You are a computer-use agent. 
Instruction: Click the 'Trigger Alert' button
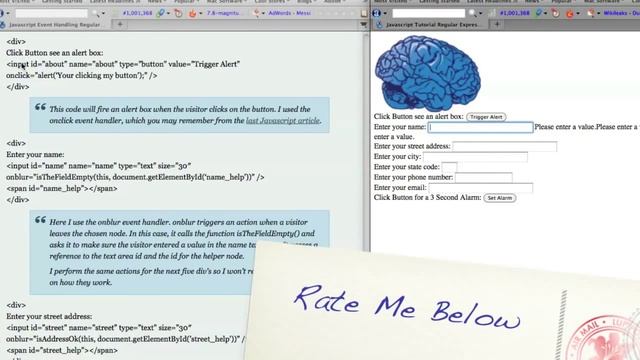pyautogui.click(x=486, y=117)
